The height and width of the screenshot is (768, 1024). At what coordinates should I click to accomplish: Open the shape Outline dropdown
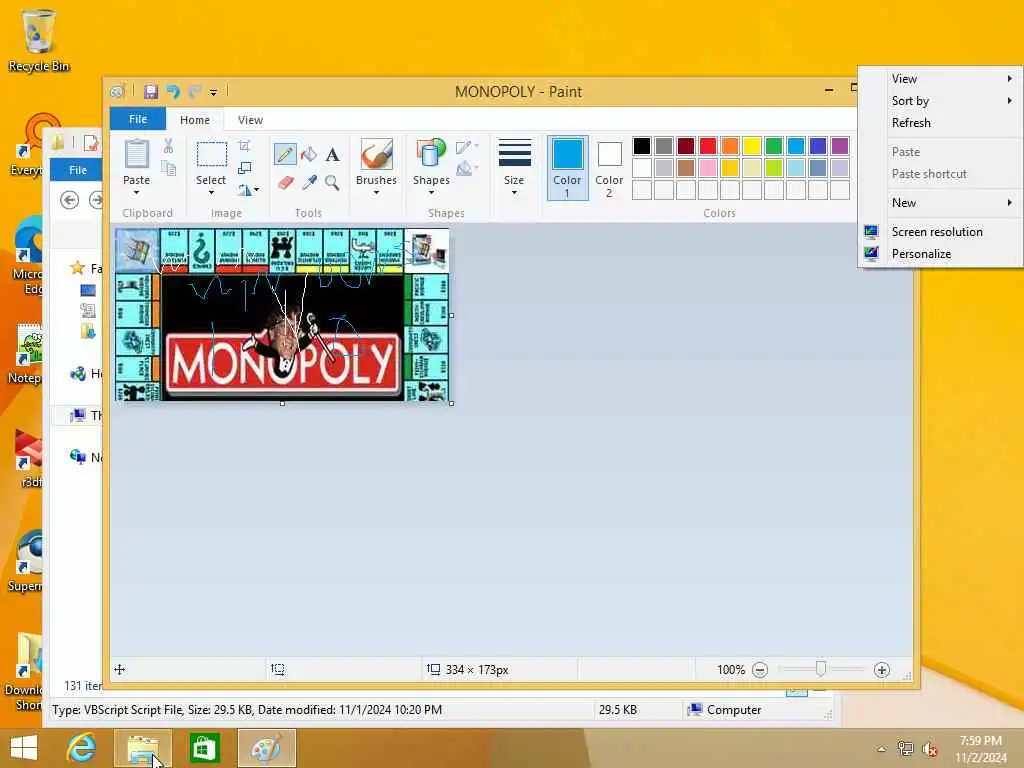[467, 147]
